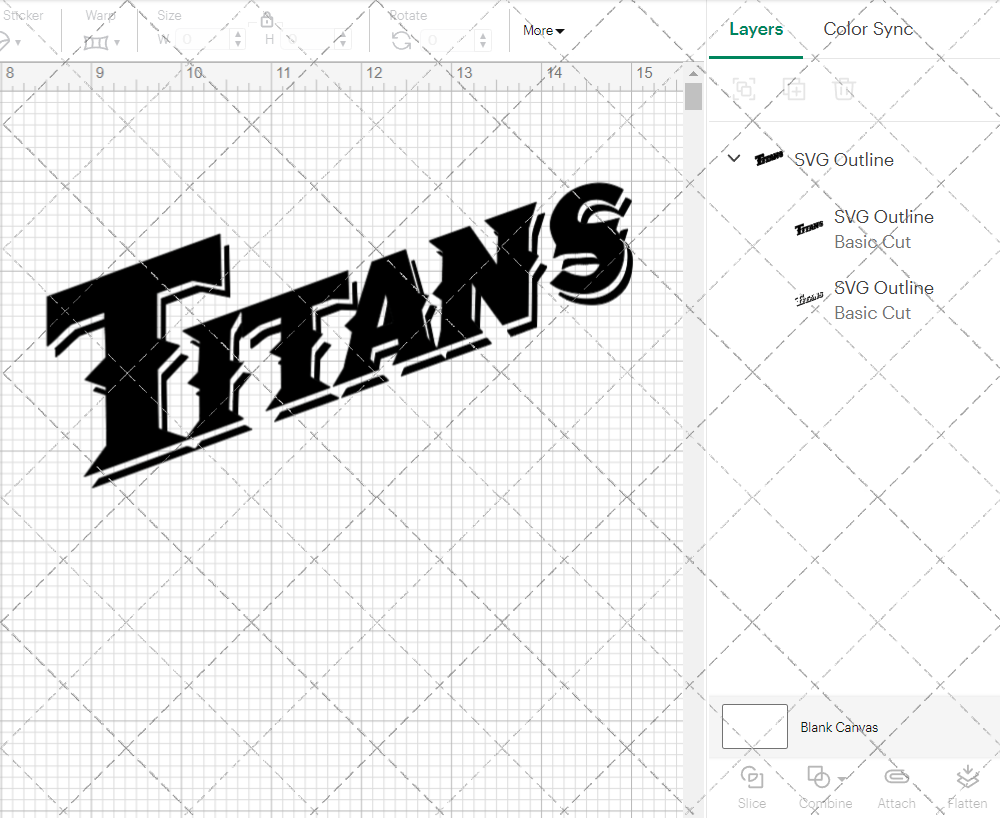Screen dimensions: 1000x818
Task: Switch to the Layers tab
Action: click(756, 29)
